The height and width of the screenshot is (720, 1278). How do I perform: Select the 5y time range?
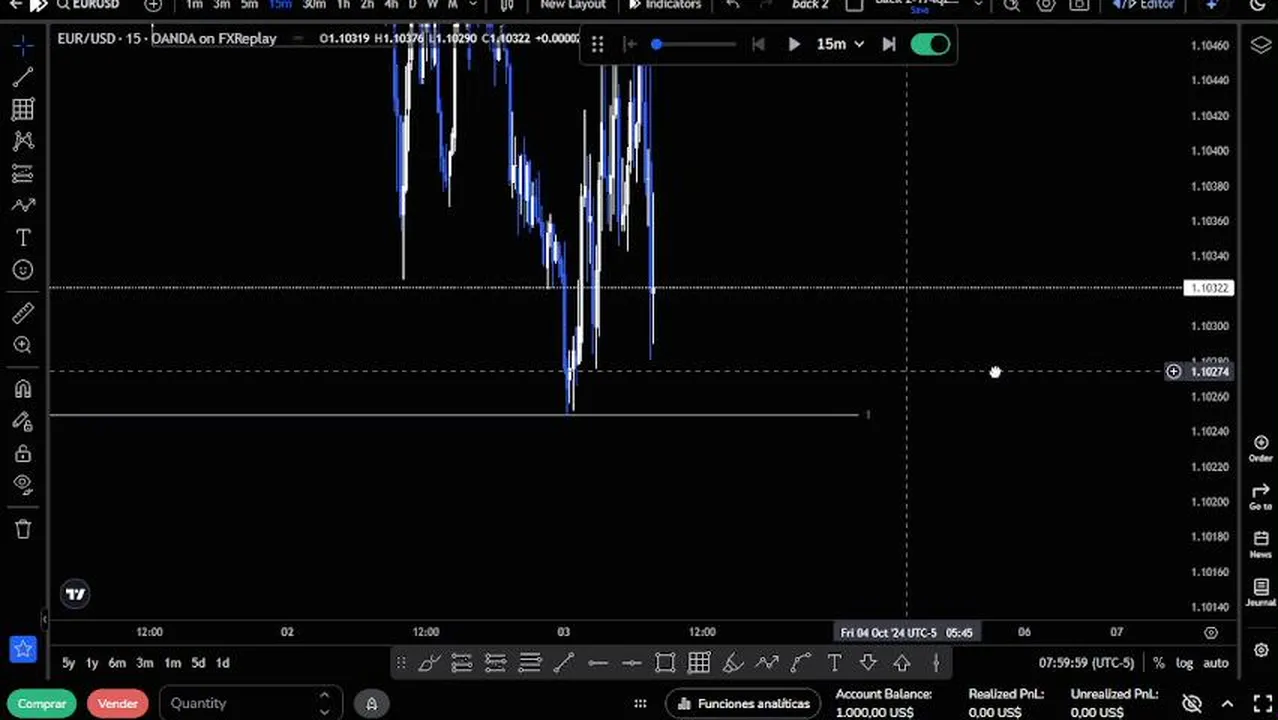click(69, 663)
